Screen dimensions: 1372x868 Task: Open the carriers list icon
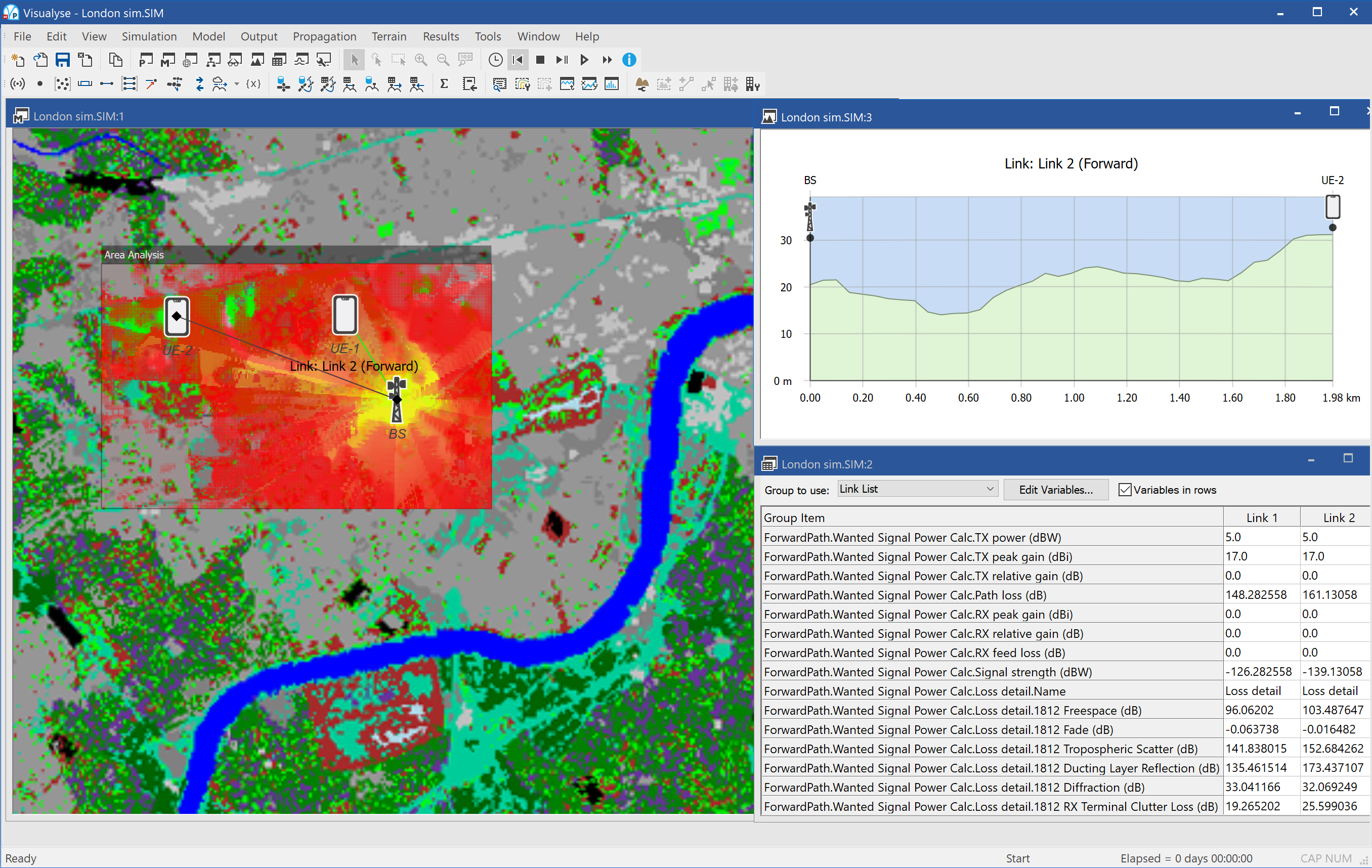click(x=85, y=84)
